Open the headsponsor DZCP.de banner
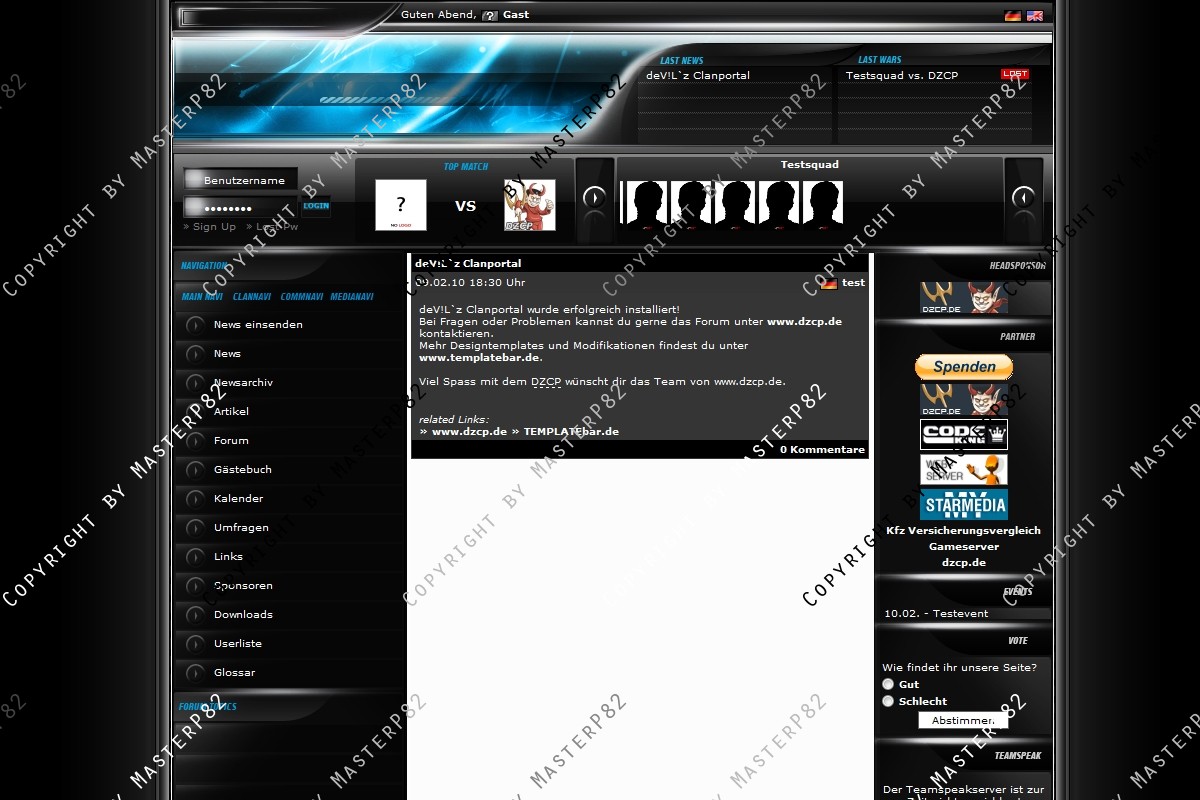 point(963,297)
